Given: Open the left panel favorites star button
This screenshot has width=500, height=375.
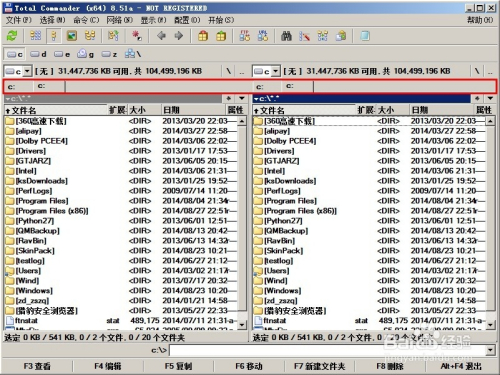Looking at the screenshot, I should (x=229, y=98).
